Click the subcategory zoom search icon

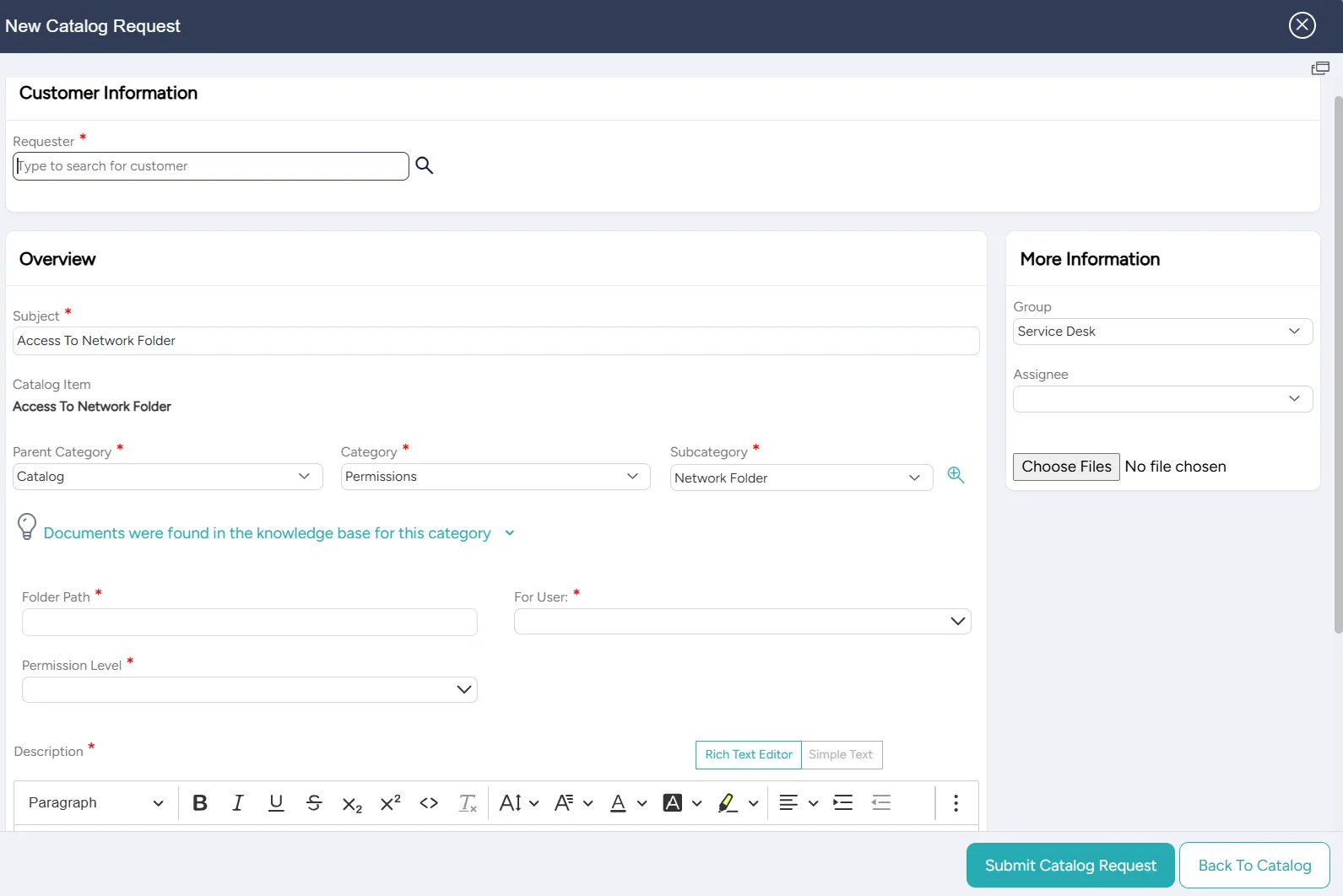pos(956,475)
